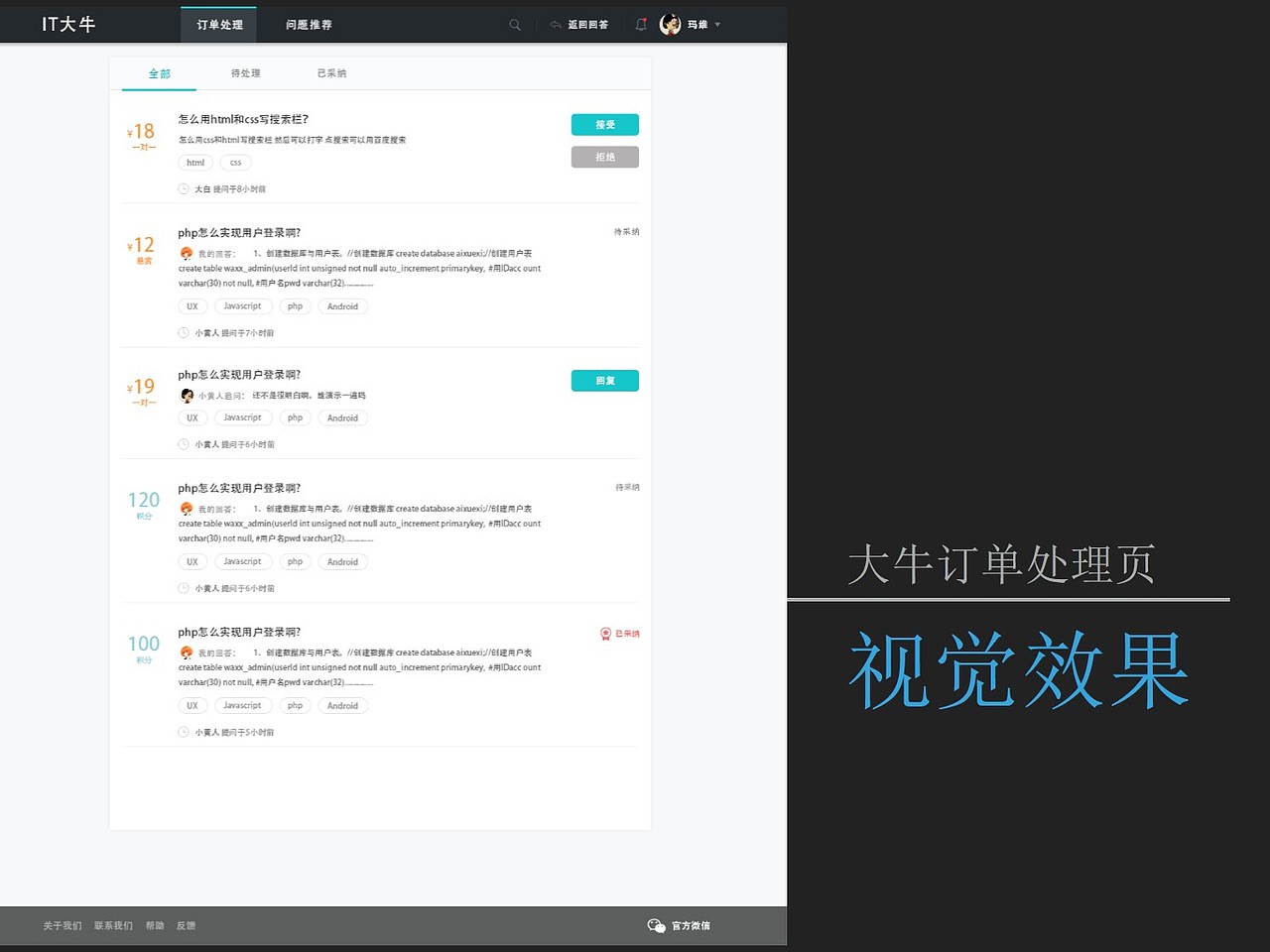Viewport: 1270px width, 952px height.
Task: Open the search icon in the top navigation
Action: coord(514,24)
